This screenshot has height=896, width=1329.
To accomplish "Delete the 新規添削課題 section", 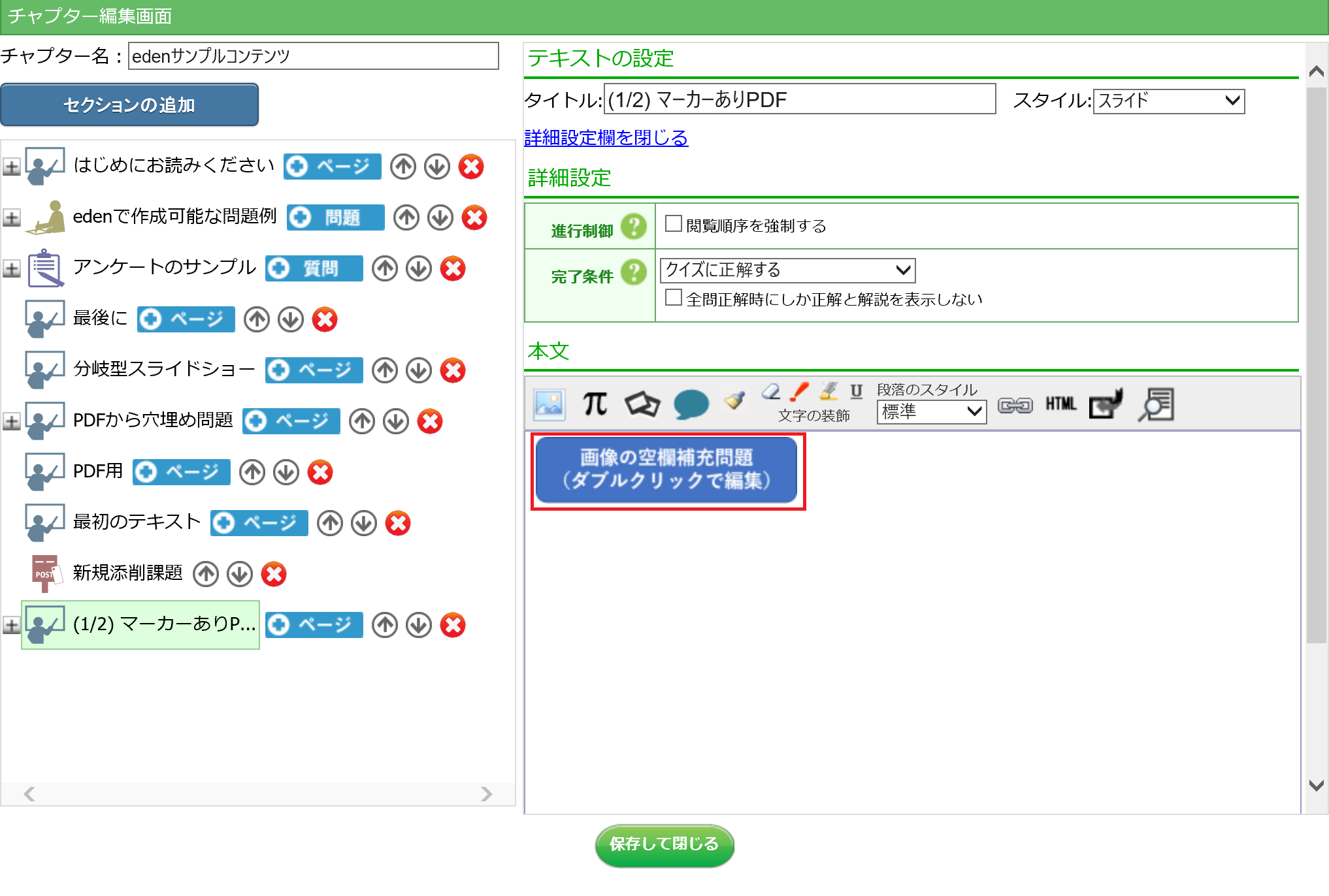I will click(274, 574).
